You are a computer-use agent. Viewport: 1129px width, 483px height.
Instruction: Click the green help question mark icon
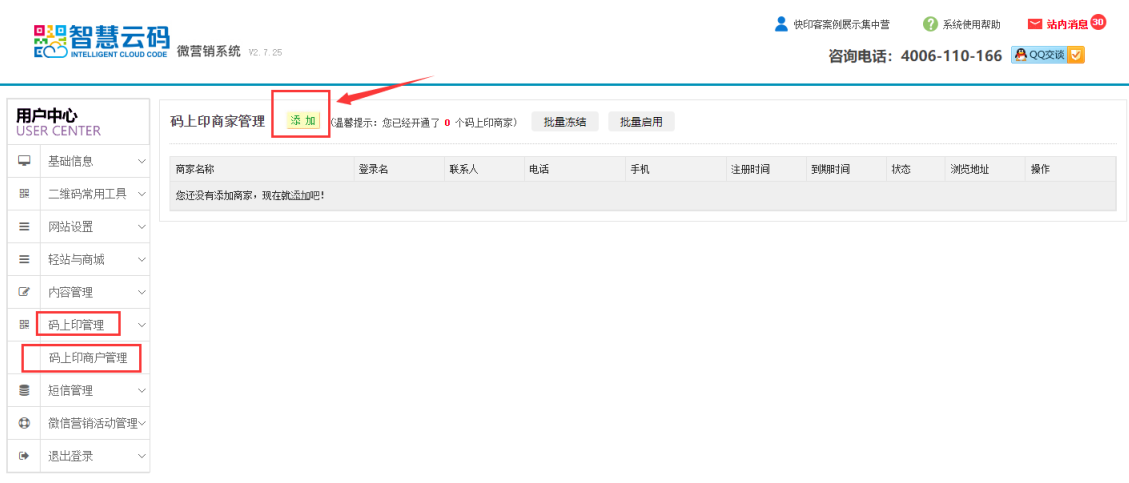[x=930, y=24]
